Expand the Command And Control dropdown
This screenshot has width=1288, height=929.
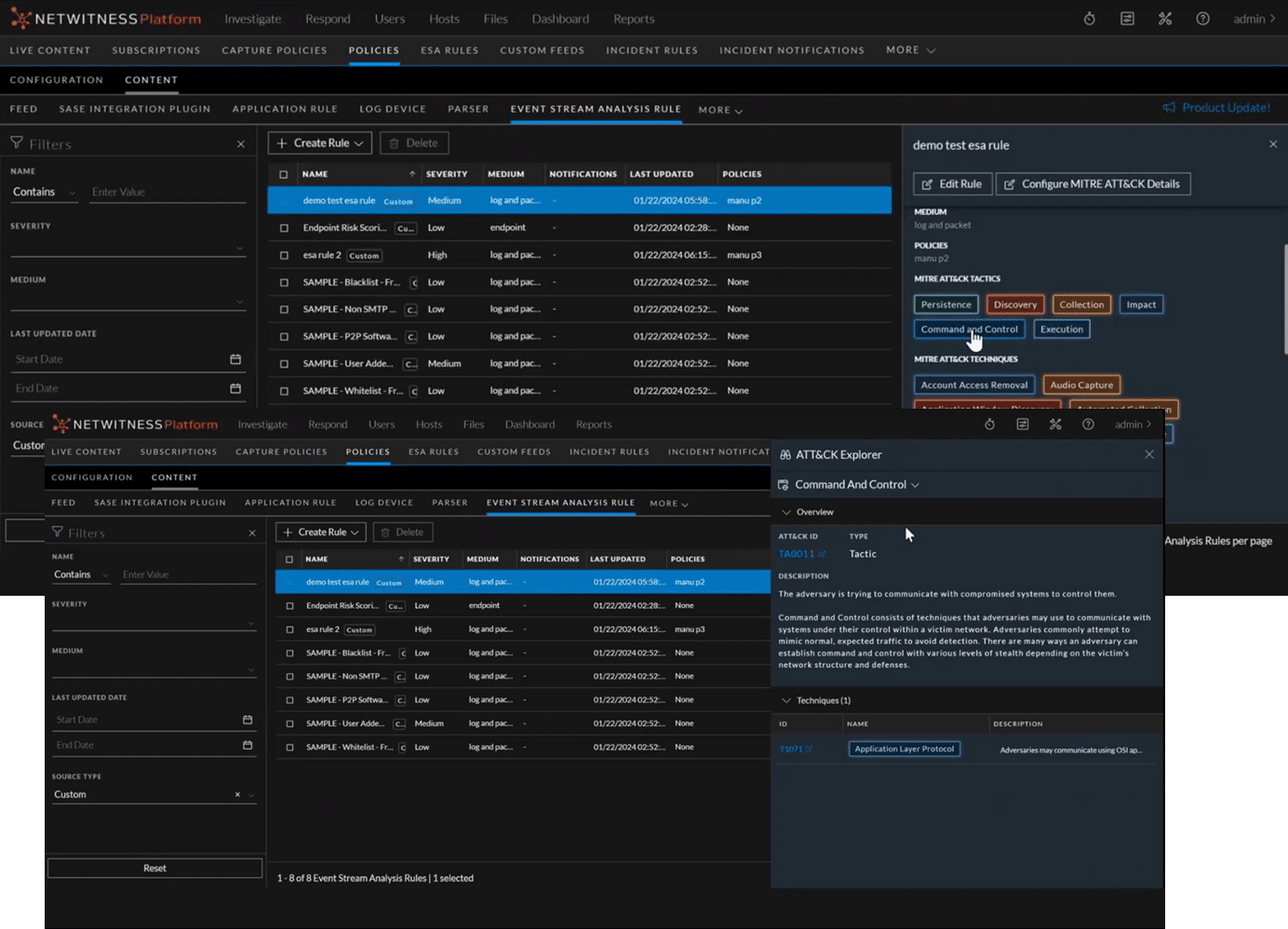(x=915, y=485)
